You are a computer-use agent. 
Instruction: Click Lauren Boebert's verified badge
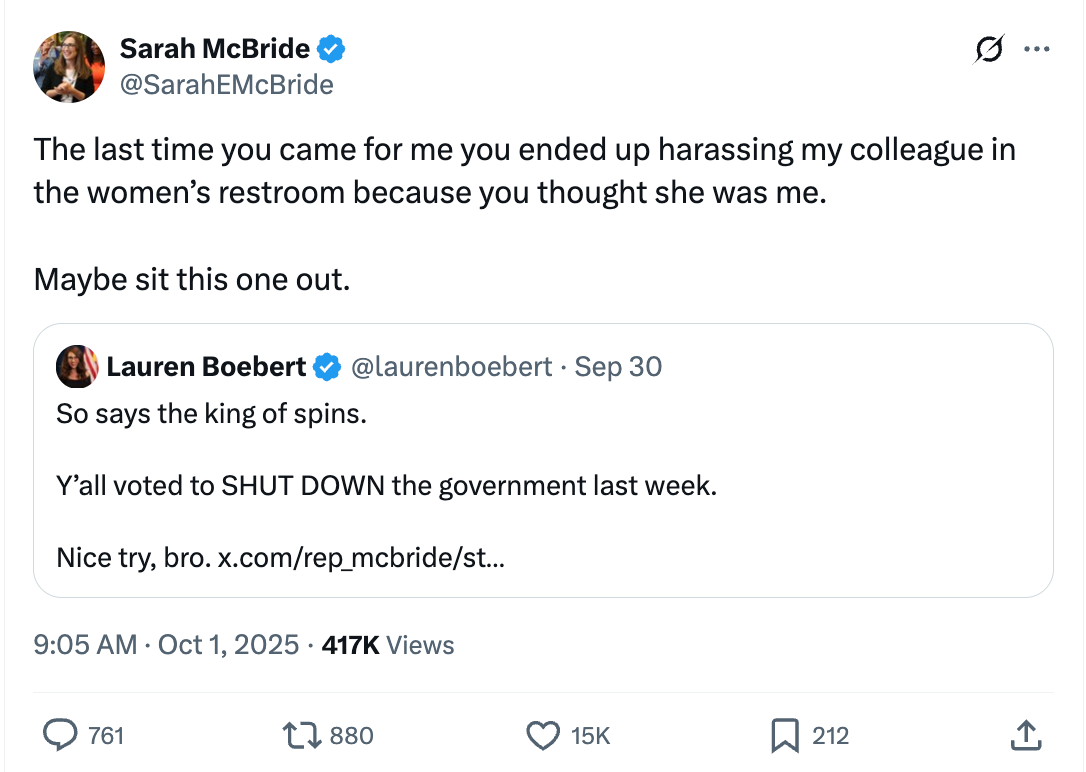coord(327,367)
